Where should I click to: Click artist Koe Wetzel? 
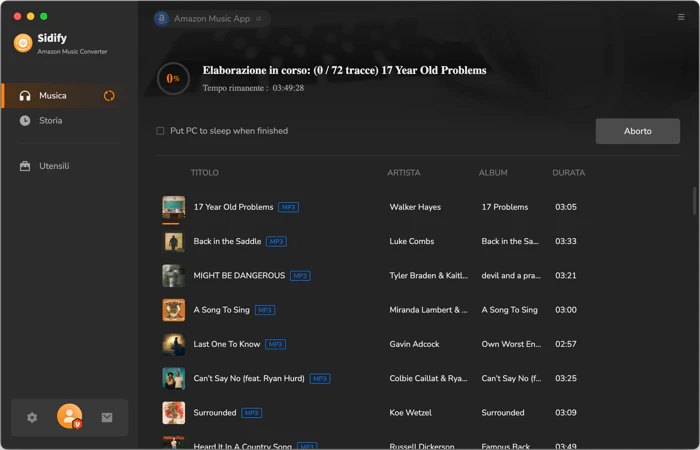tap(410, 413)
